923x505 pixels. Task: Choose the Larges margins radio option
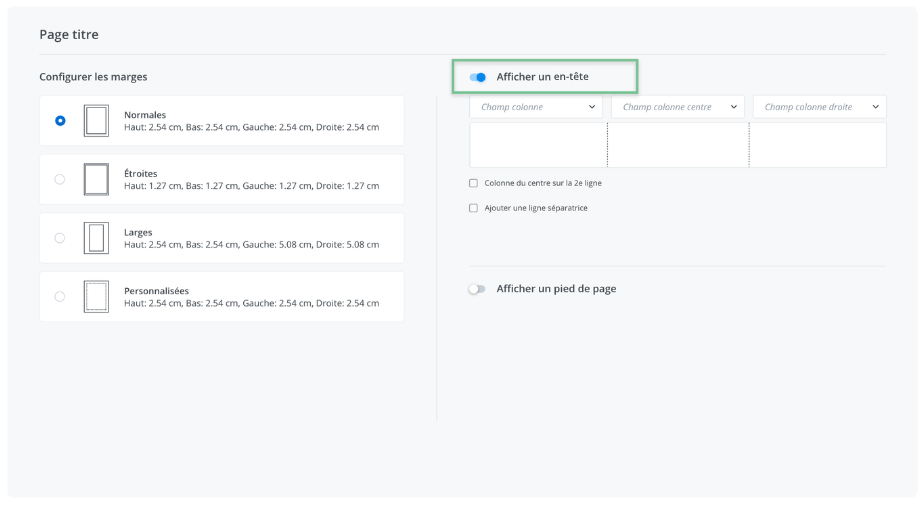(60, 238)
